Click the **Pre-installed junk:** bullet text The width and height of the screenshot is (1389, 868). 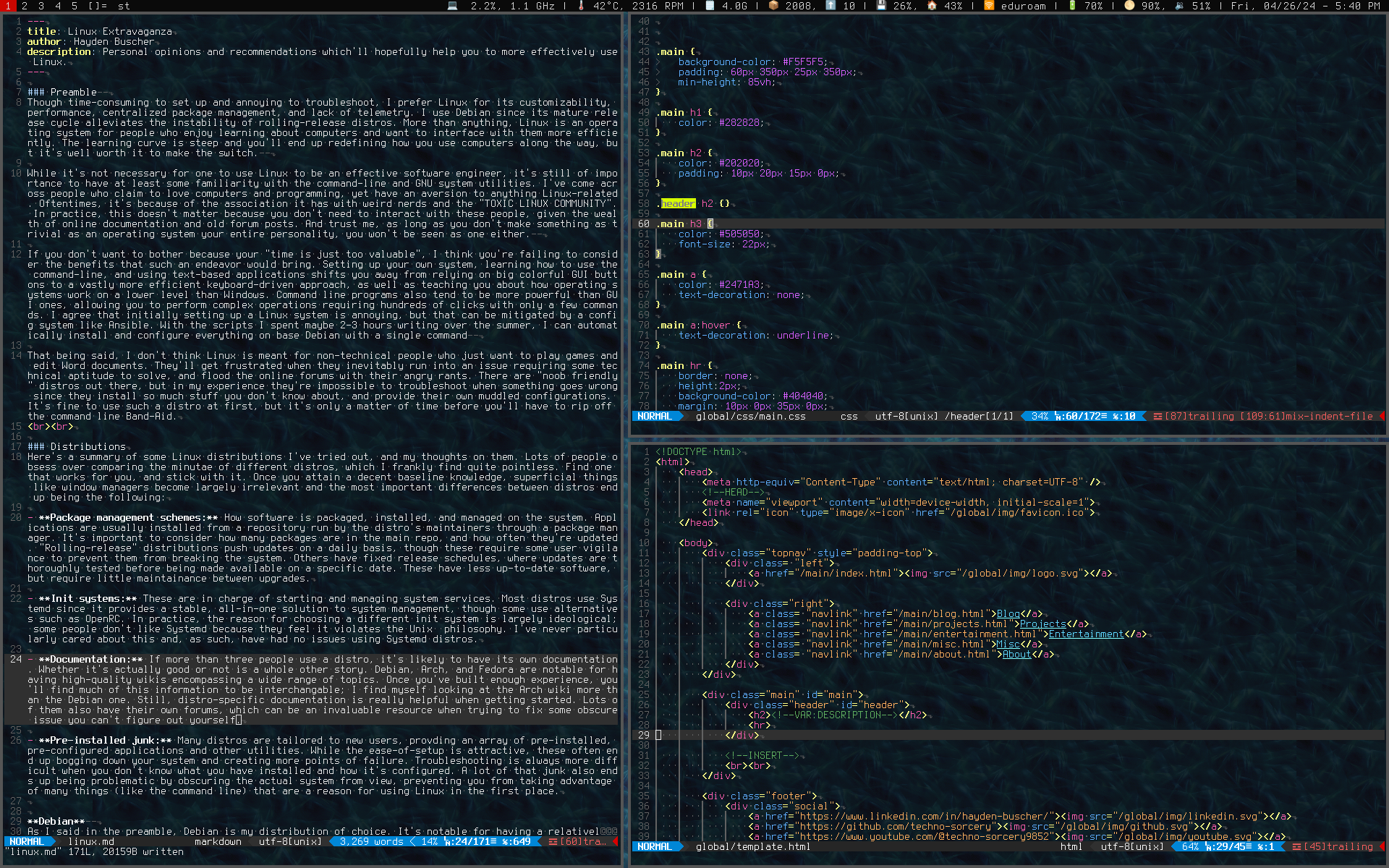pos(106,740)
